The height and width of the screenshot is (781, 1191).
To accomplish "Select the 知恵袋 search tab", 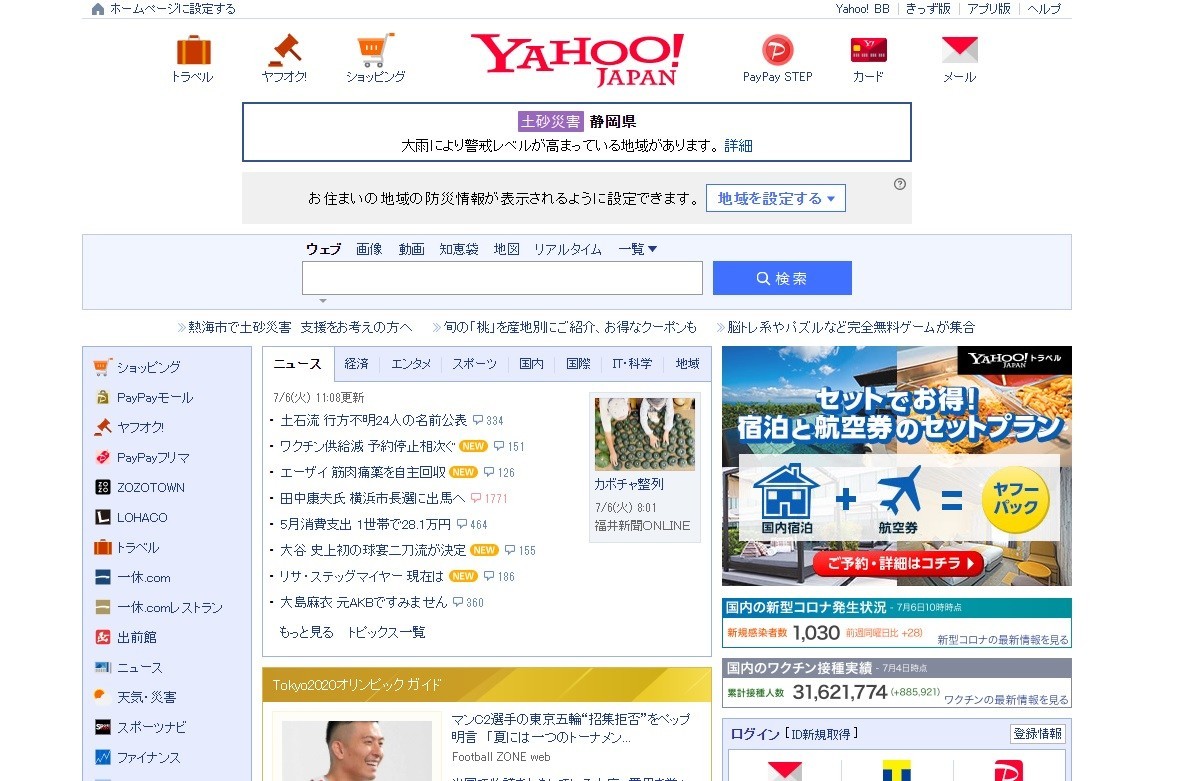I will tap(459, 249).
